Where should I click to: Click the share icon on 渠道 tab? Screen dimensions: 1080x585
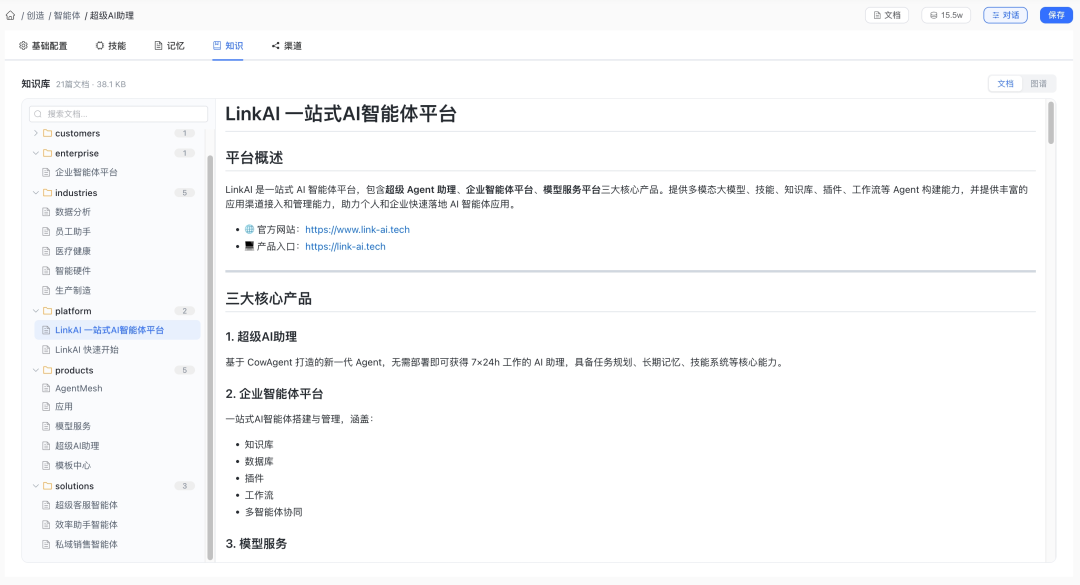click(276, 45)
